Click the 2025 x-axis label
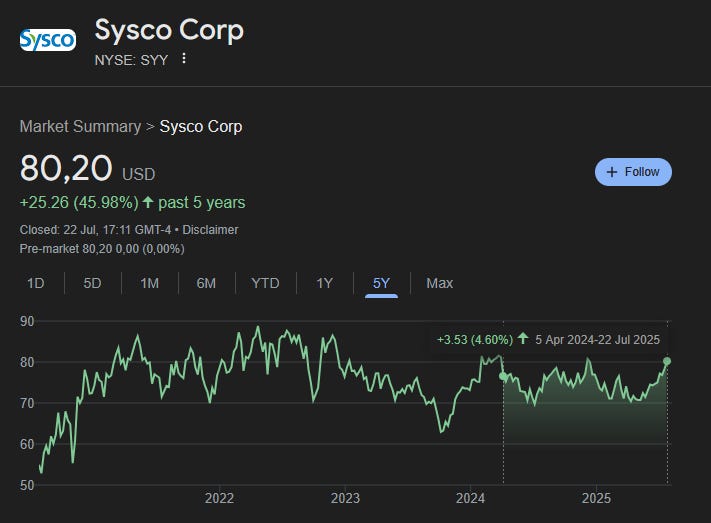The height and width of the screenshot is (523, 711). 596,498
